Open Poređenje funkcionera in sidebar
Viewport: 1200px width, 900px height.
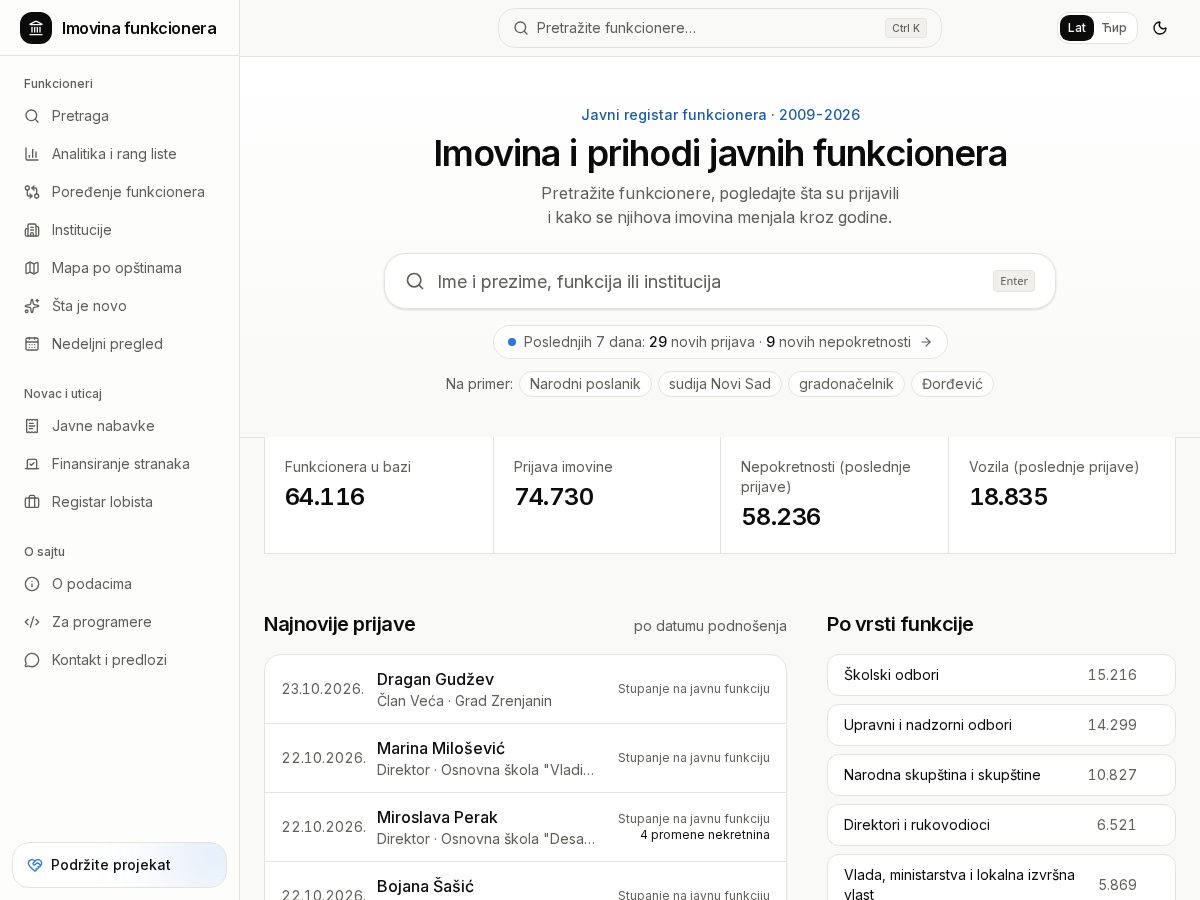pos(120,192)
